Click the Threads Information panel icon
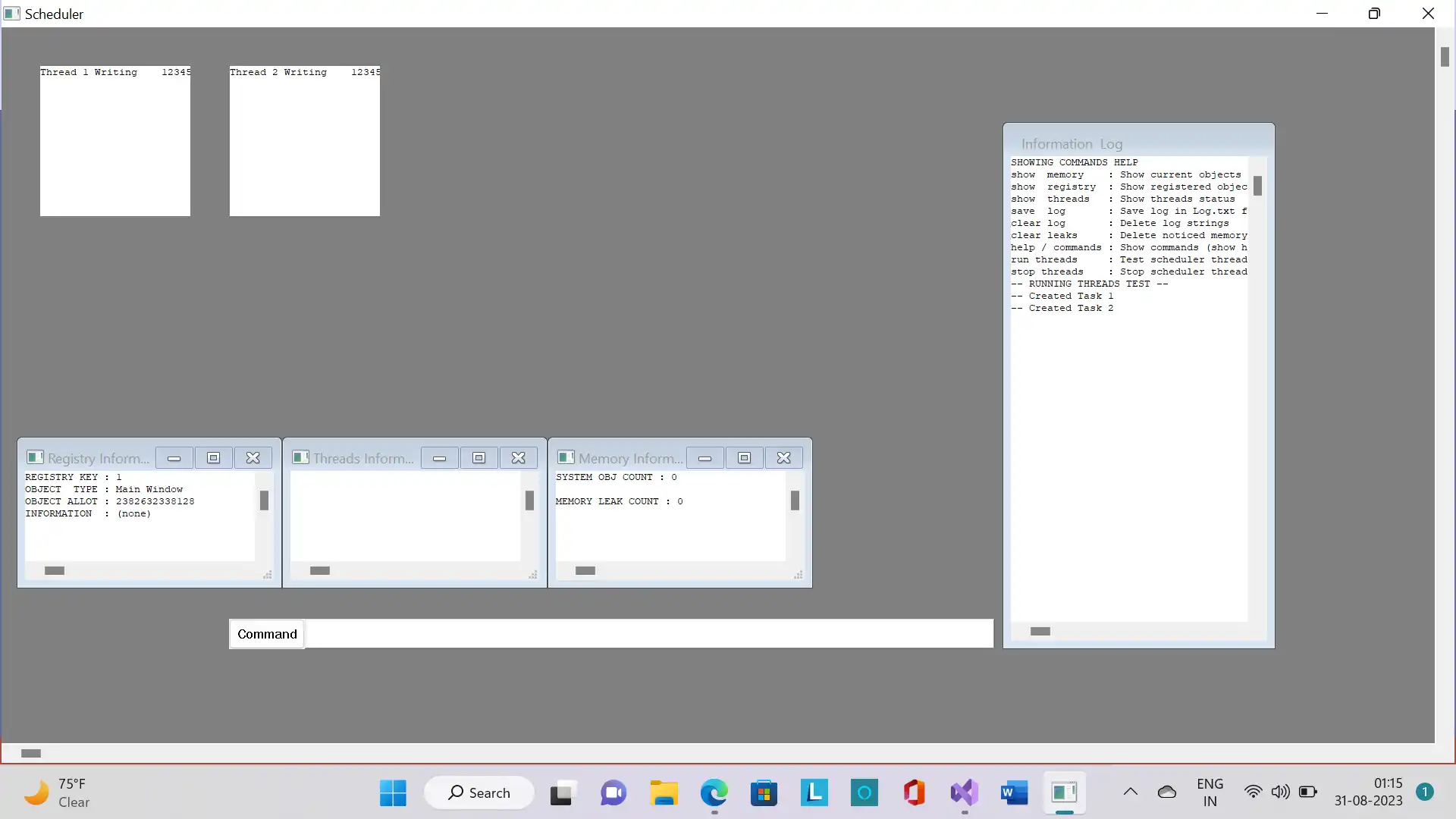The image size is (1456, 819). click(x=302, y=458)
